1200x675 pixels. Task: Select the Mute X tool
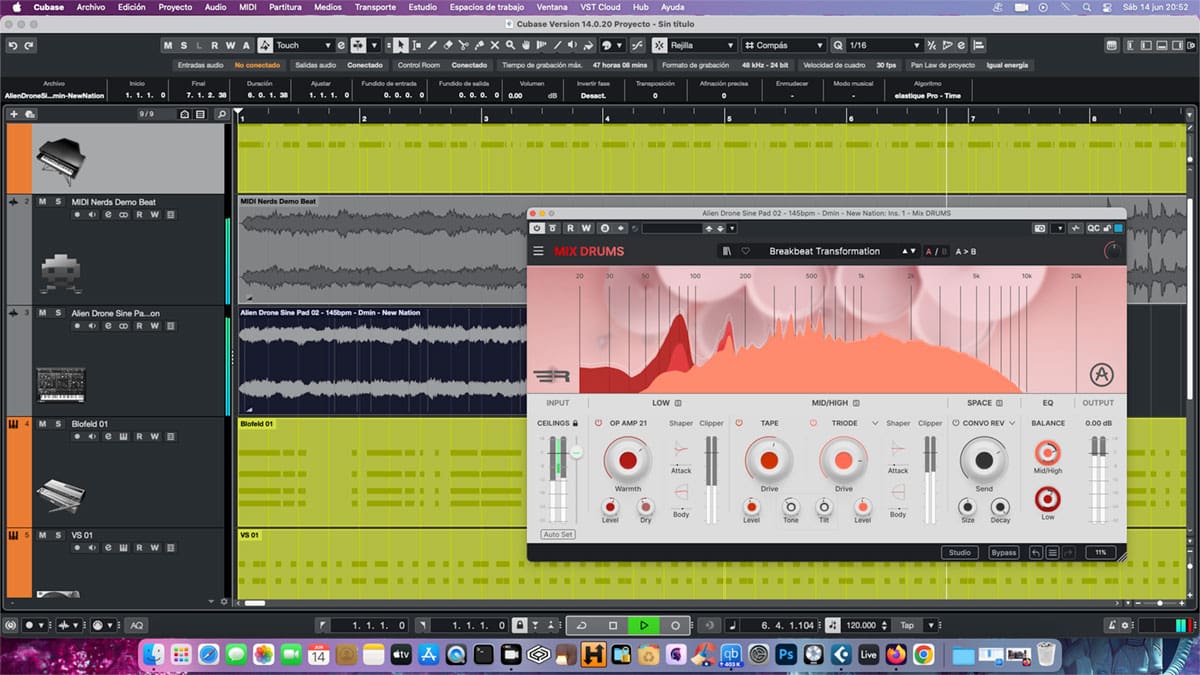(497, 45)
